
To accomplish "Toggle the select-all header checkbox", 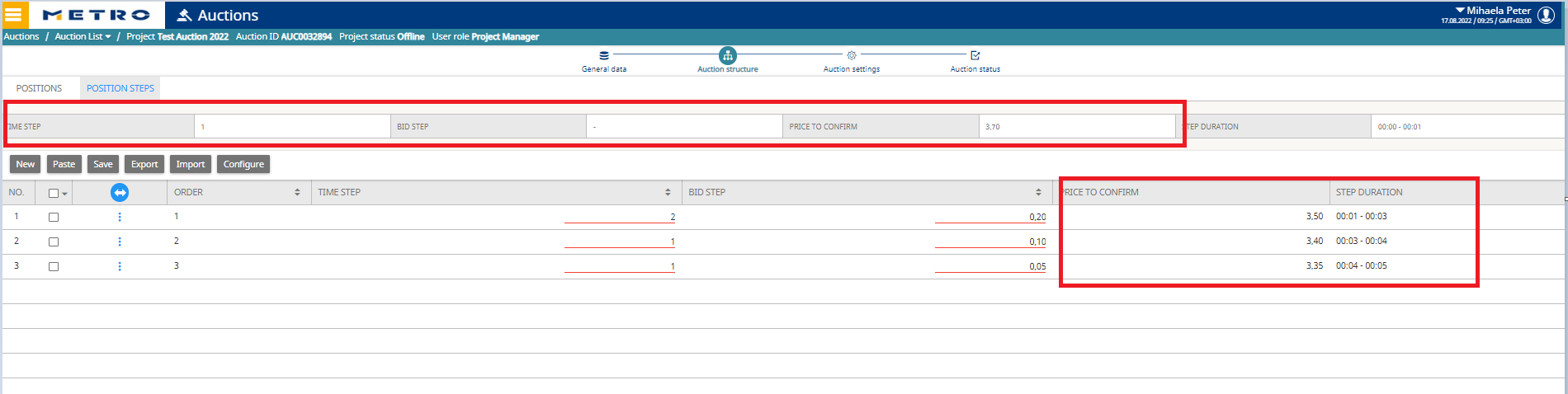I will click(54, 193).
